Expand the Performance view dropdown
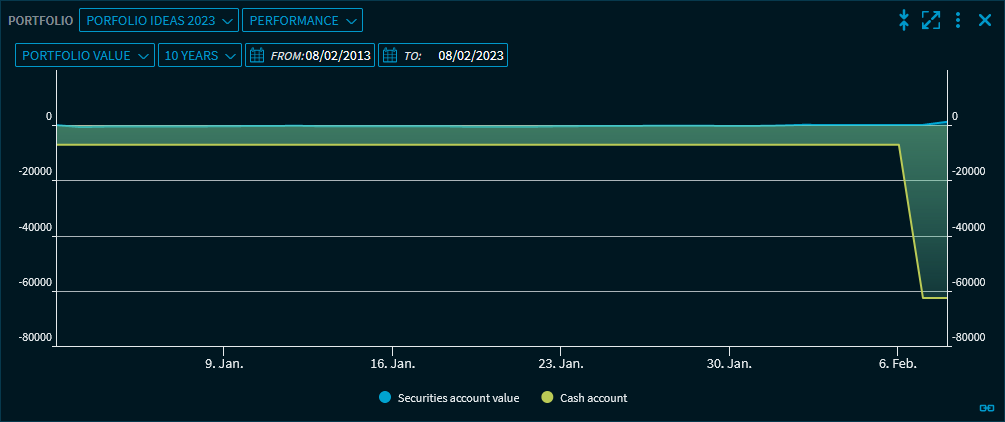This screenshot has width=1005, height=422. (302, 20)
